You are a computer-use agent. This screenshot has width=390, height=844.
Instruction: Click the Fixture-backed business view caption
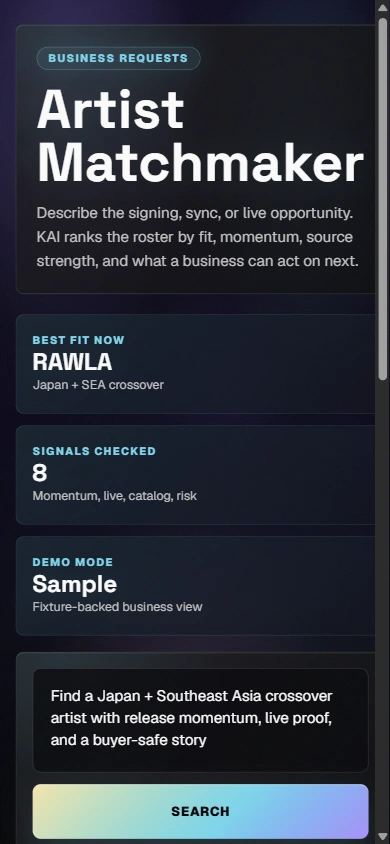(x=117, y=607)
